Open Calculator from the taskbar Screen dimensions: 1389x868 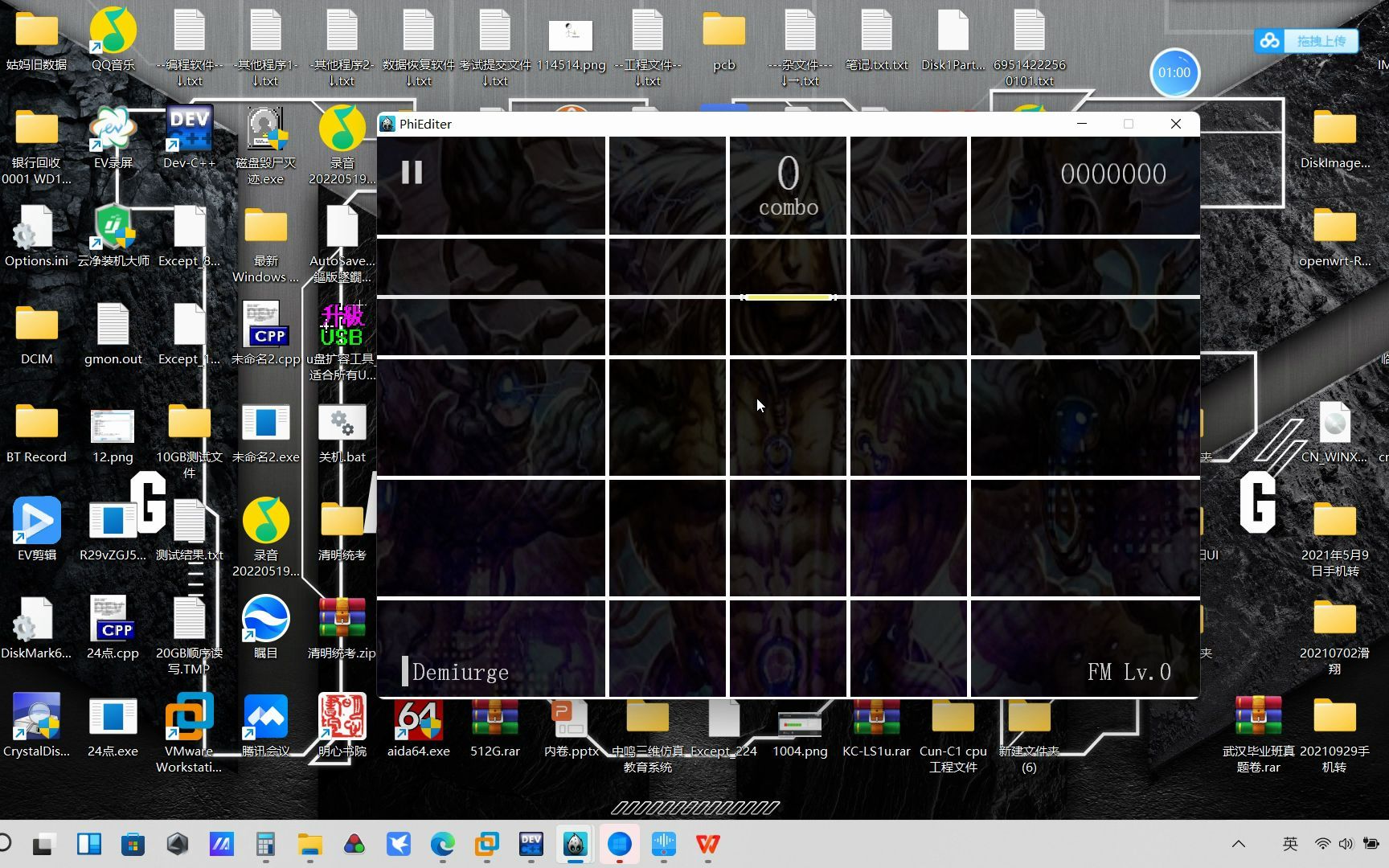(x=266, y=844)
